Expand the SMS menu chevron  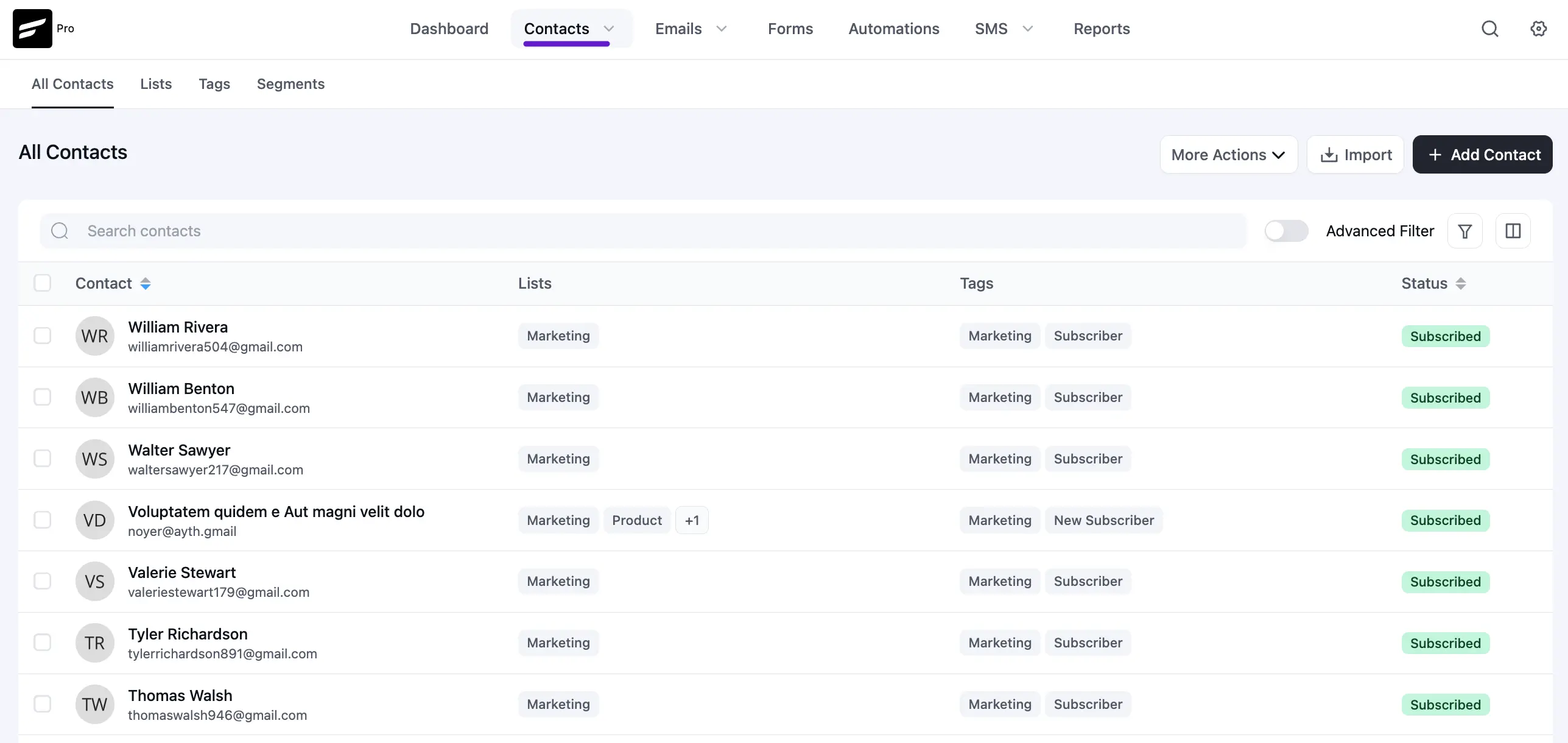[1028, 29]
